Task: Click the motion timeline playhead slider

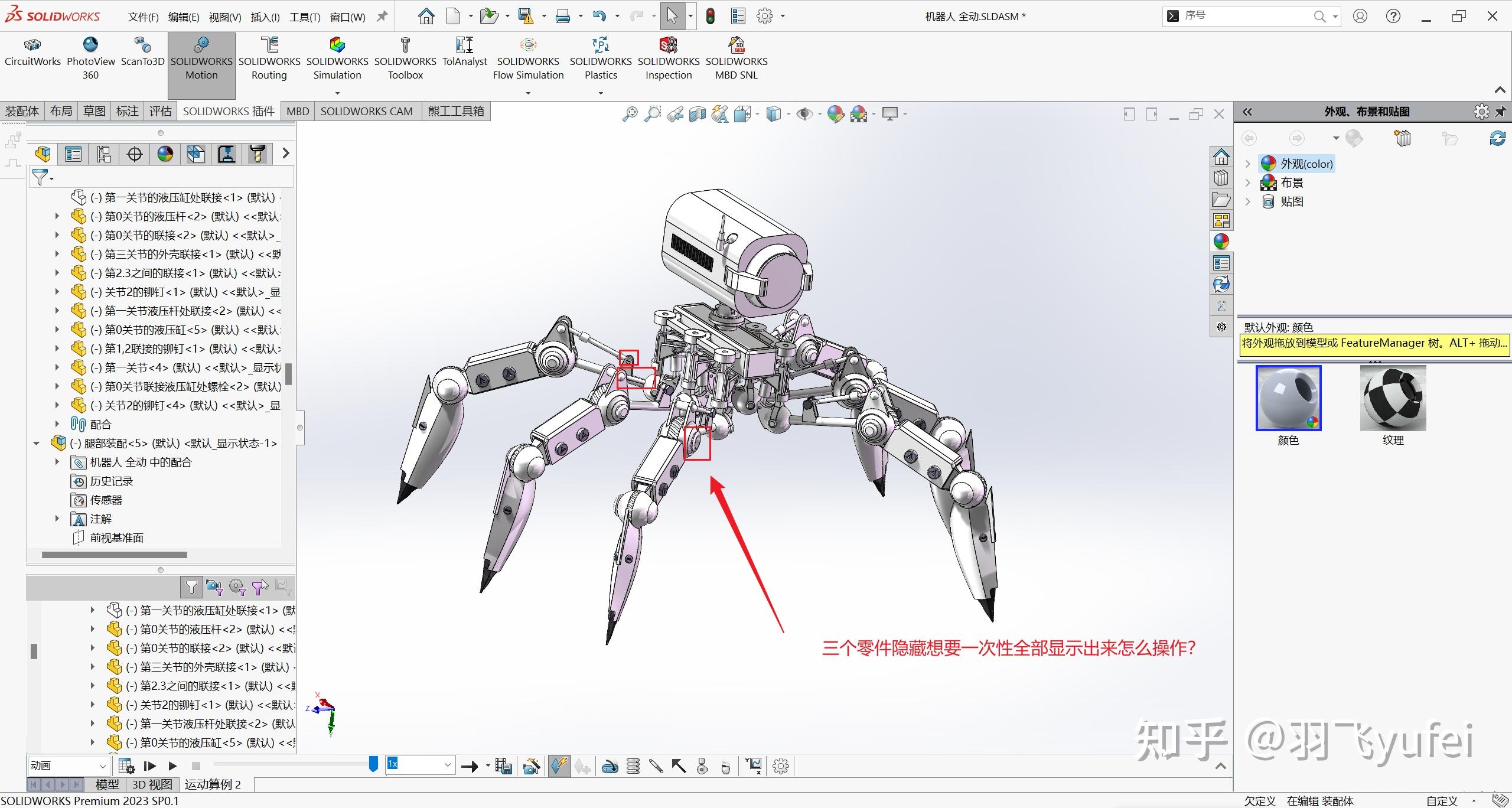Action: coord(373,764)
